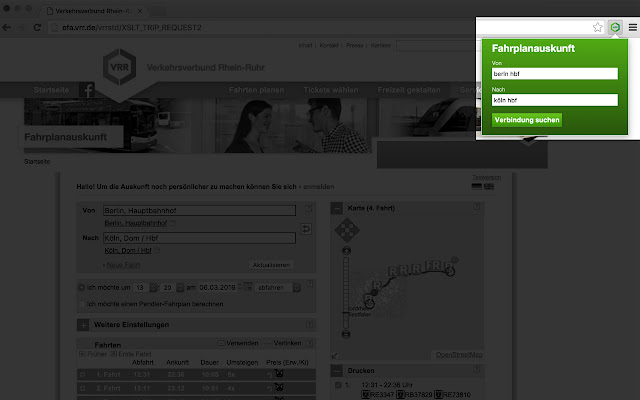Open the Fahrten planen menu

point(256,90)
